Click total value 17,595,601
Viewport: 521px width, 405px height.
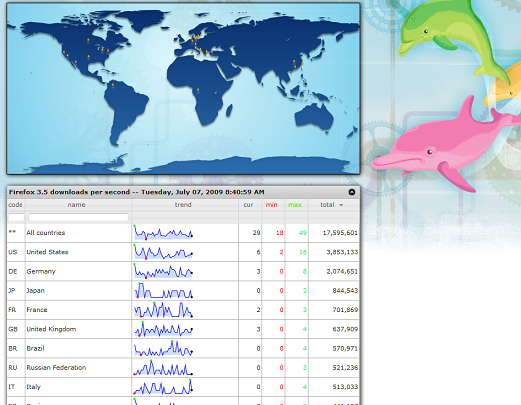pyautogui.click(x=340, y=233)
